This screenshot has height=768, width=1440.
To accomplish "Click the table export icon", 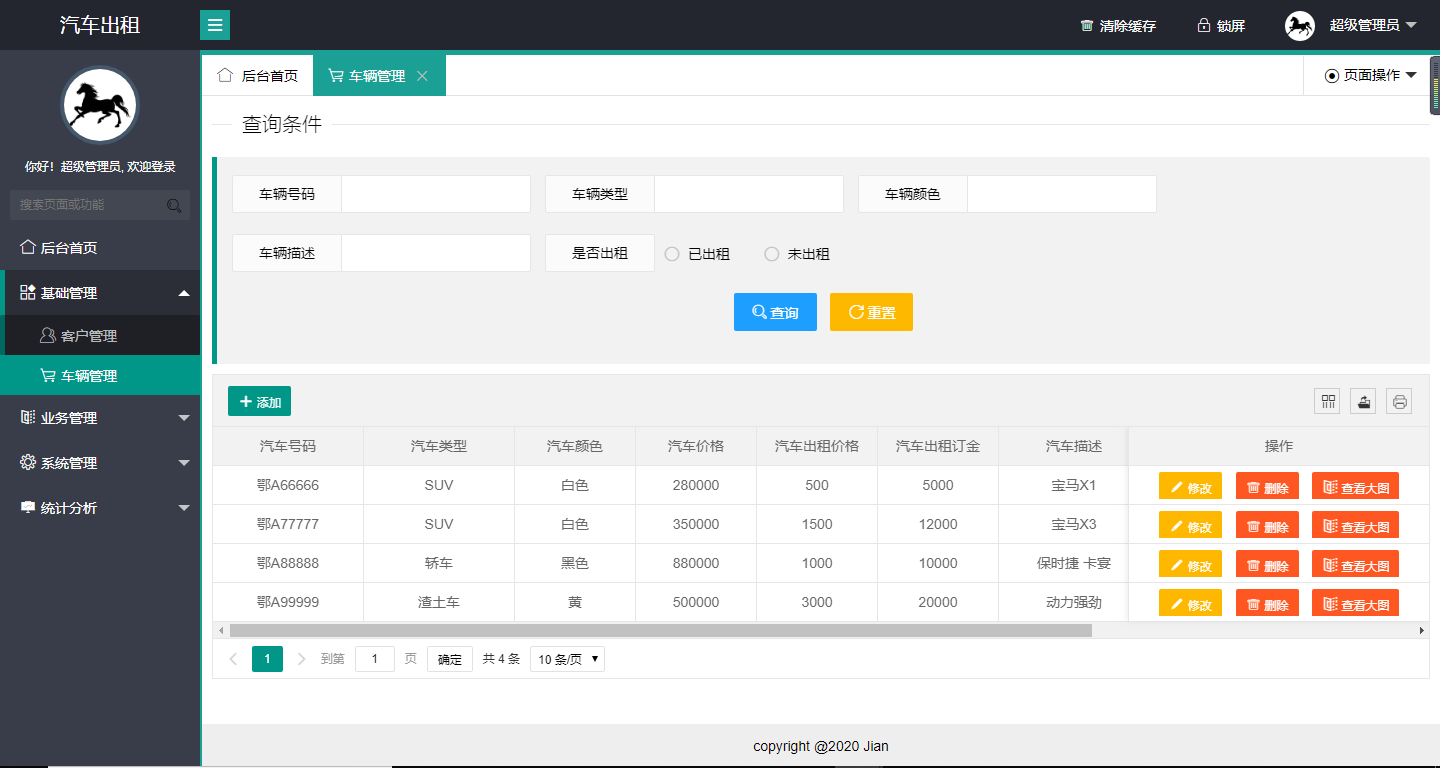I will tap(1363, 401).
